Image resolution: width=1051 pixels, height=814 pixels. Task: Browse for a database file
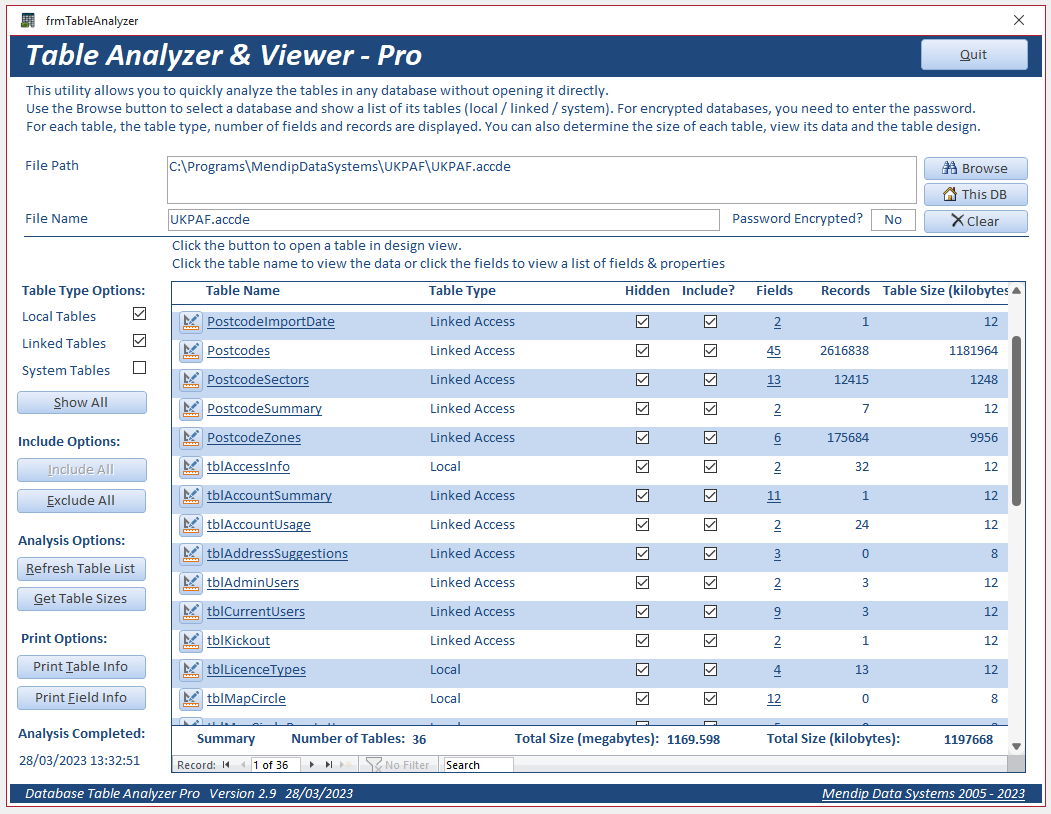click(x=975, y=168)
